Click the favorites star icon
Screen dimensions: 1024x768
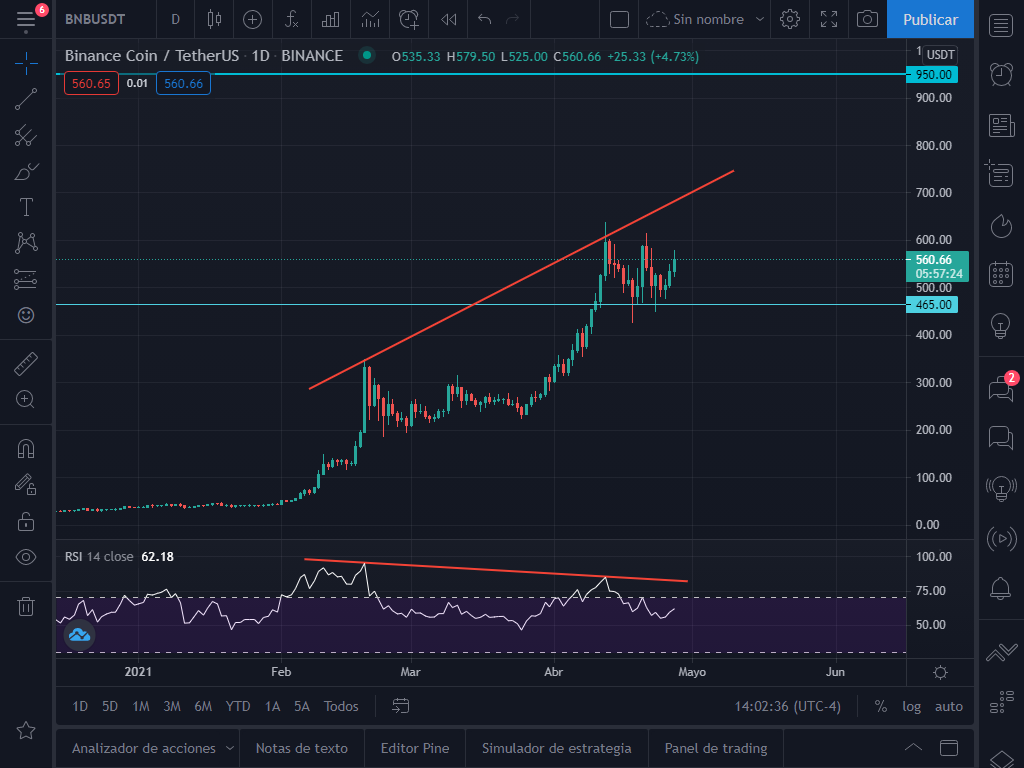(25, 730)
